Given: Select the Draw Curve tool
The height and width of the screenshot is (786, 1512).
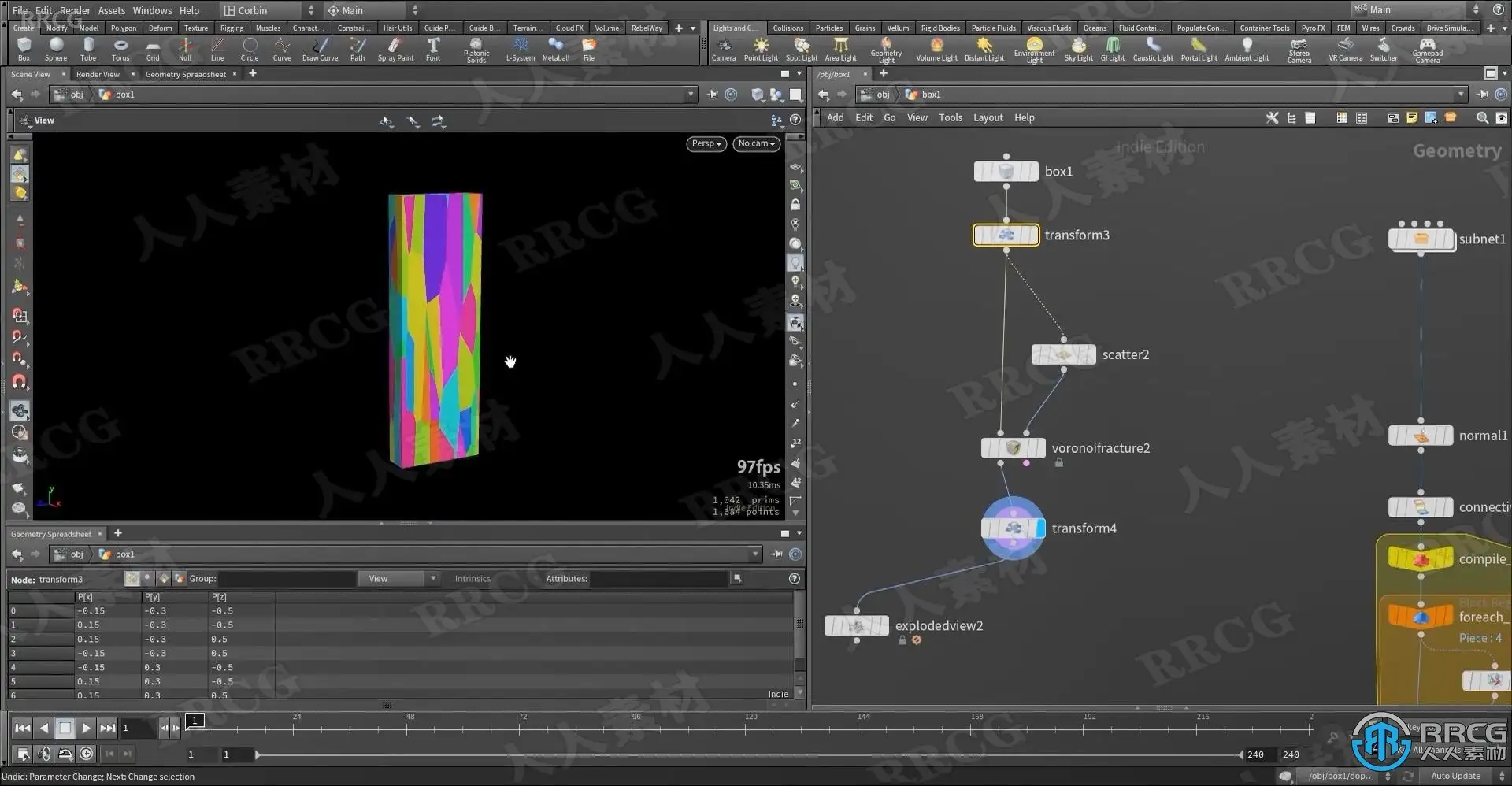Looking at the screenshot, I should [x=320, y=49].
